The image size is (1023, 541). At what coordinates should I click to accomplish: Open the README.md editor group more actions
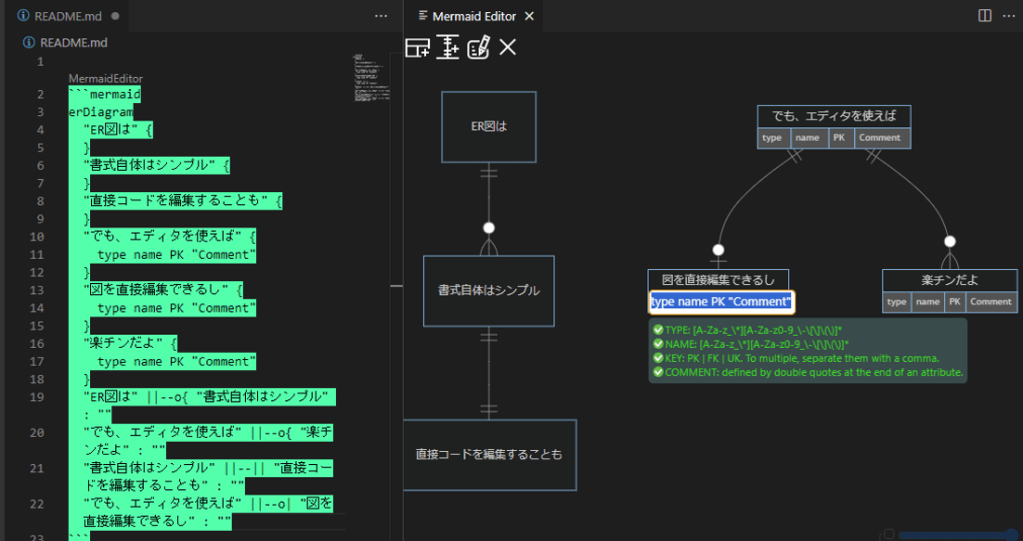[380, 16]
